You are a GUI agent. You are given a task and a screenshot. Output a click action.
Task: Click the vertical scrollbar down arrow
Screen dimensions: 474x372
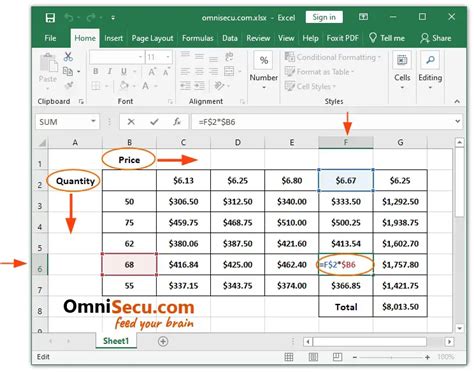(x=459, y=328)
